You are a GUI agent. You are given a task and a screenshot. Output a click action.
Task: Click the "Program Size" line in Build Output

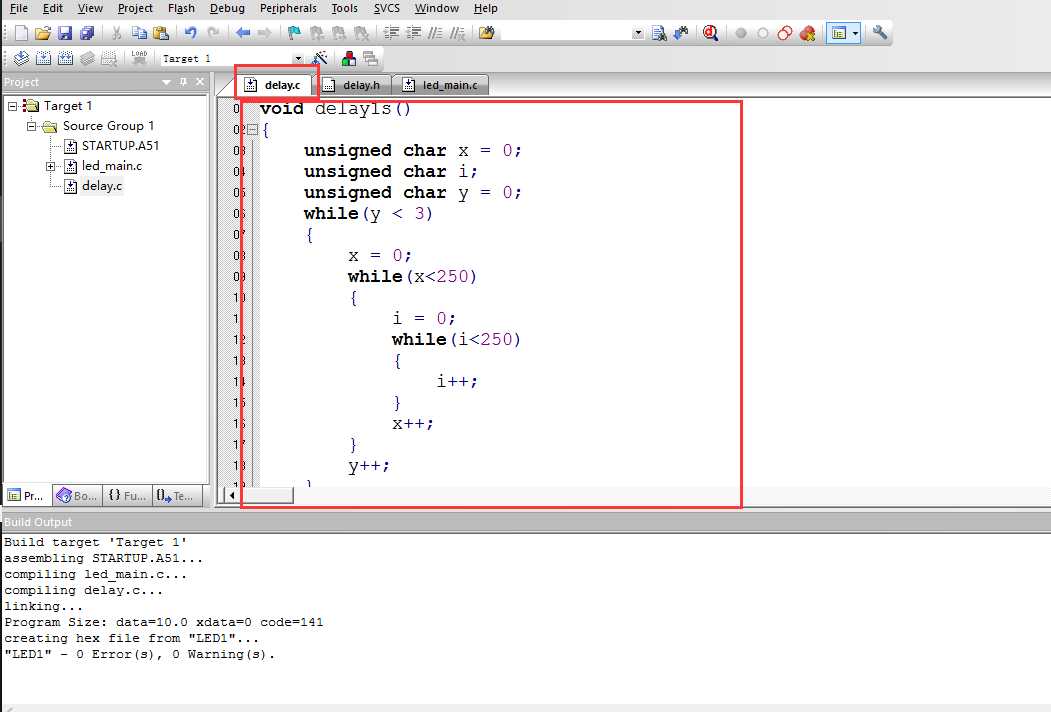(x=164, y=622)
